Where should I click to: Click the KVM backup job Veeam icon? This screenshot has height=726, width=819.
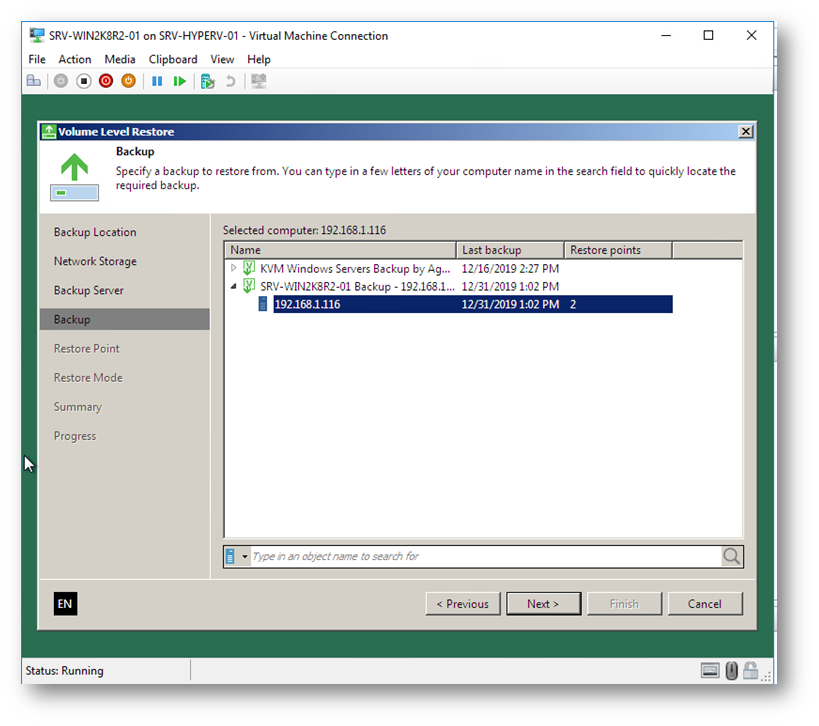point(249,268)
